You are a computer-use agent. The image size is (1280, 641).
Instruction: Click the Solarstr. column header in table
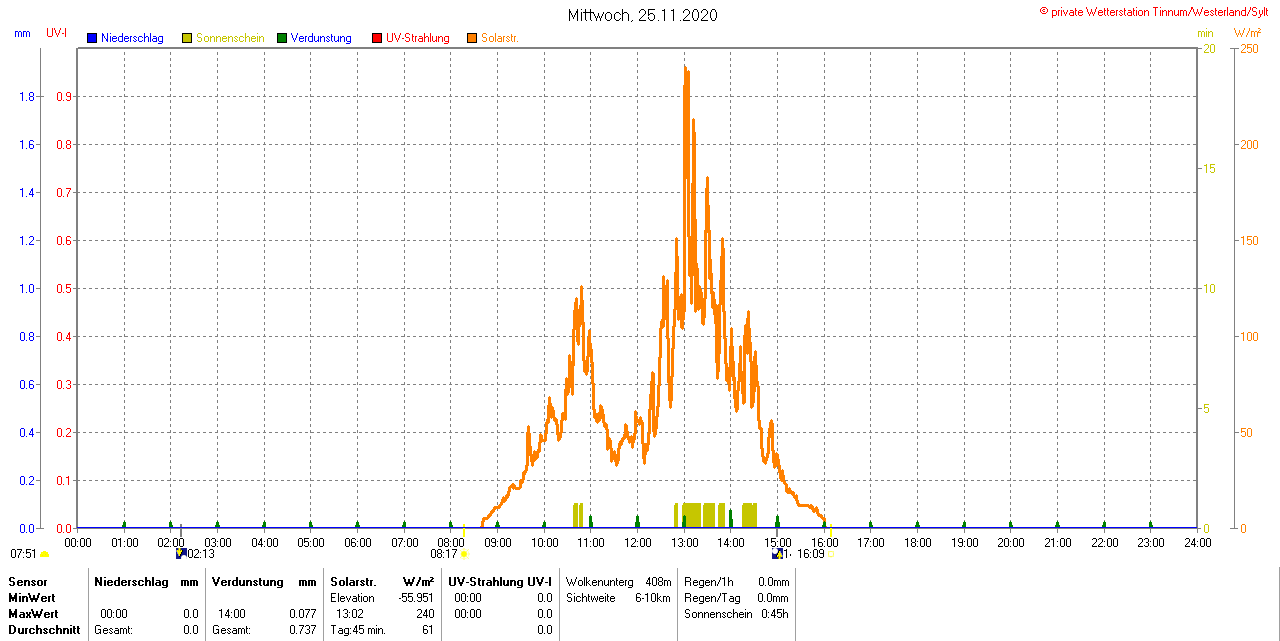[x=352, y=582]
